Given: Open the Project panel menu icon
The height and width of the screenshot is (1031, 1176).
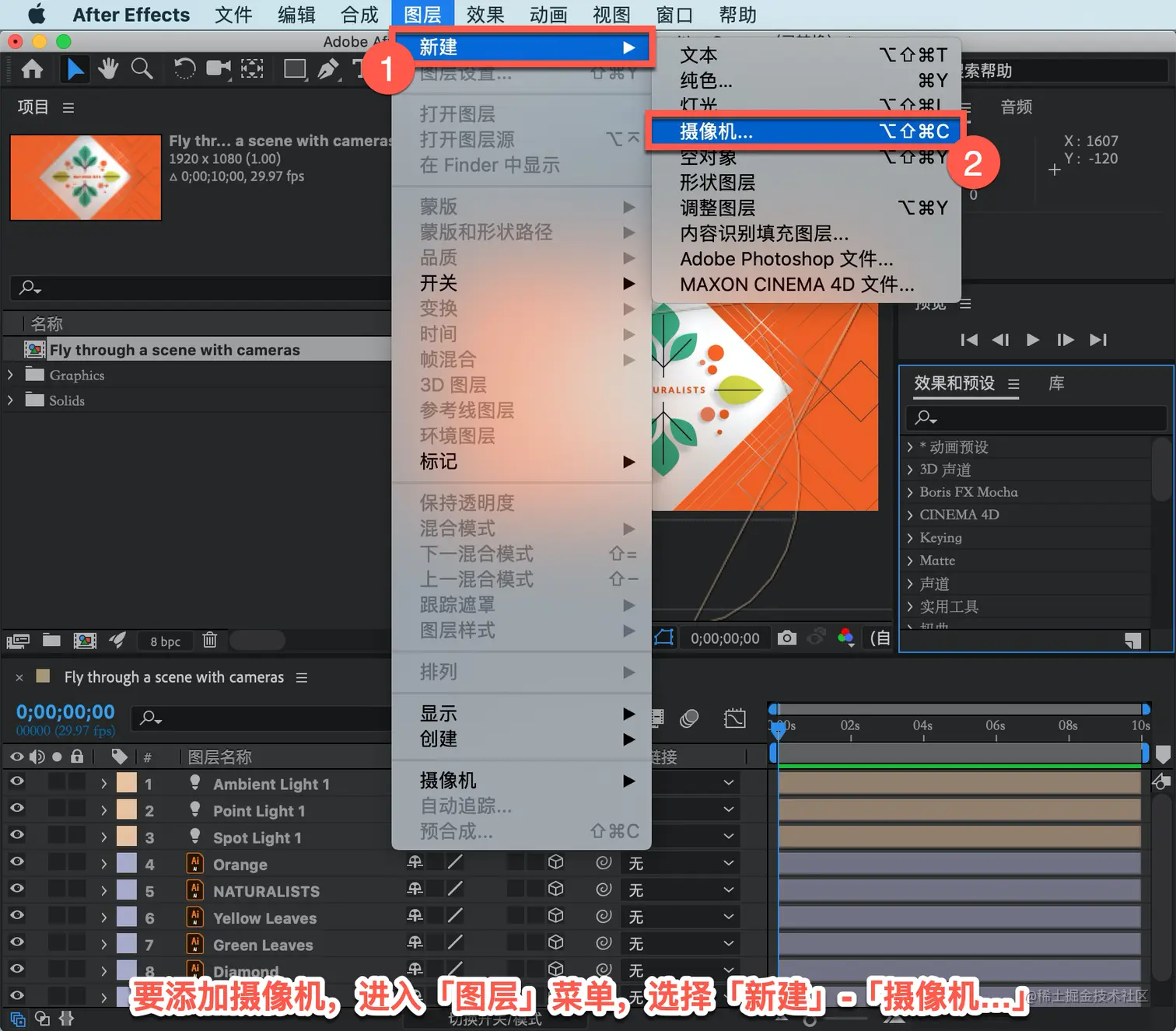Looking at the screenshot, I should tap(68, 107).
